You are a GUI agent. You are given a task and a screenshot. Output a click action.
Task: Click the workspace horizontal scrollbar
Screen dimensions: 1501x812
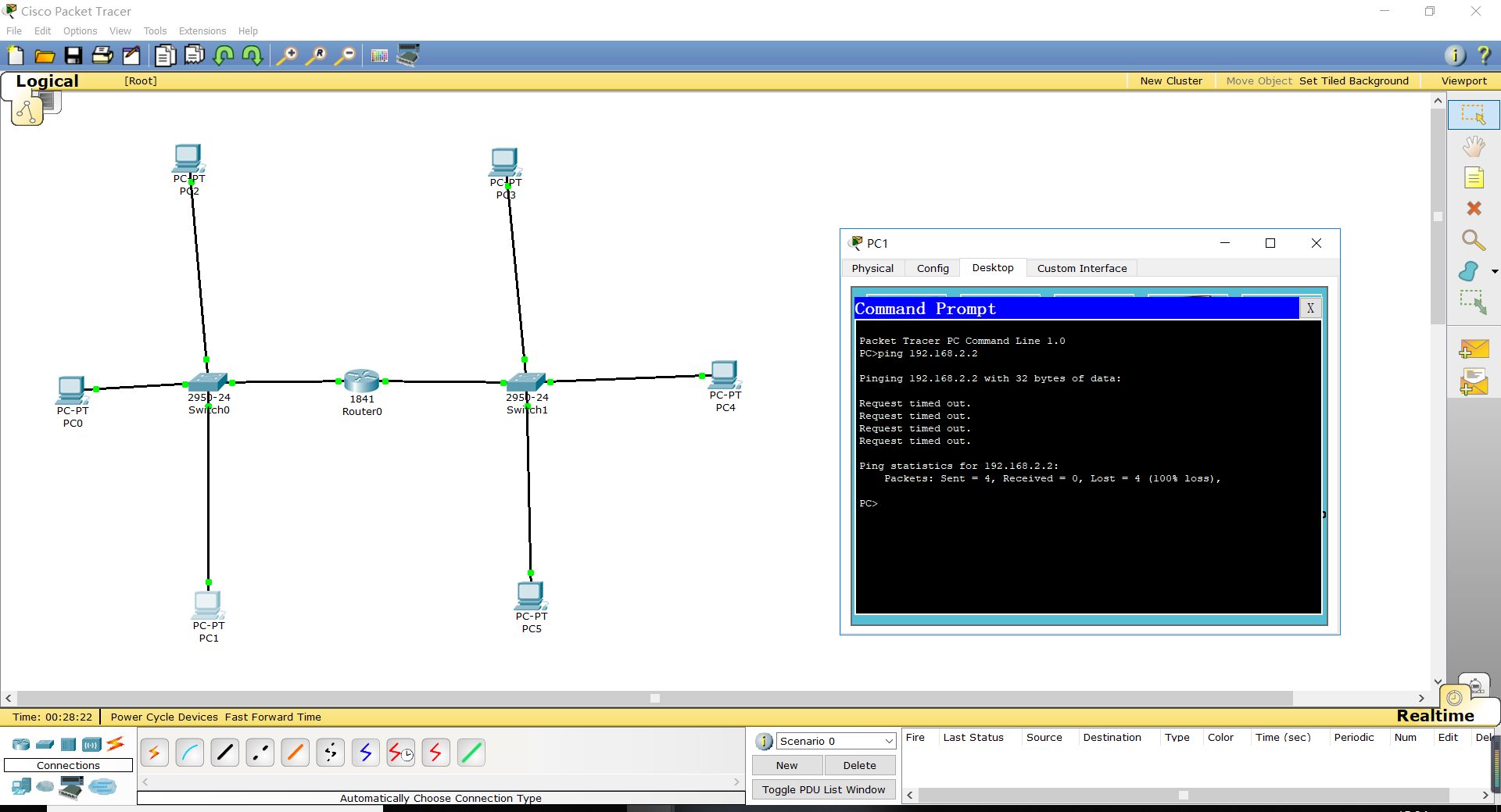[655, 698]
